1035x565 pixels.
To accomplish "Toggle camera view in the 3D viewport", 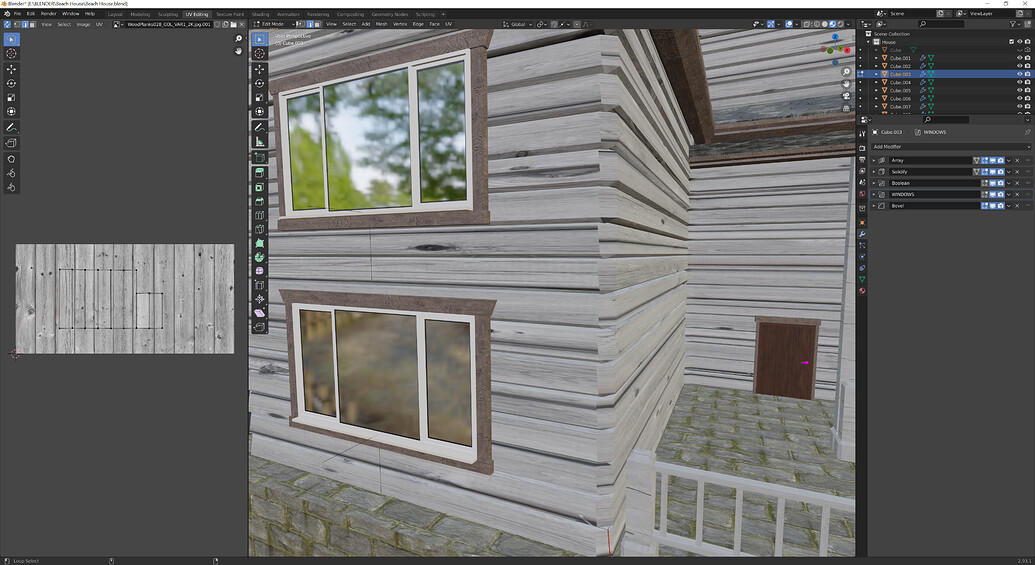I will 846,96.
